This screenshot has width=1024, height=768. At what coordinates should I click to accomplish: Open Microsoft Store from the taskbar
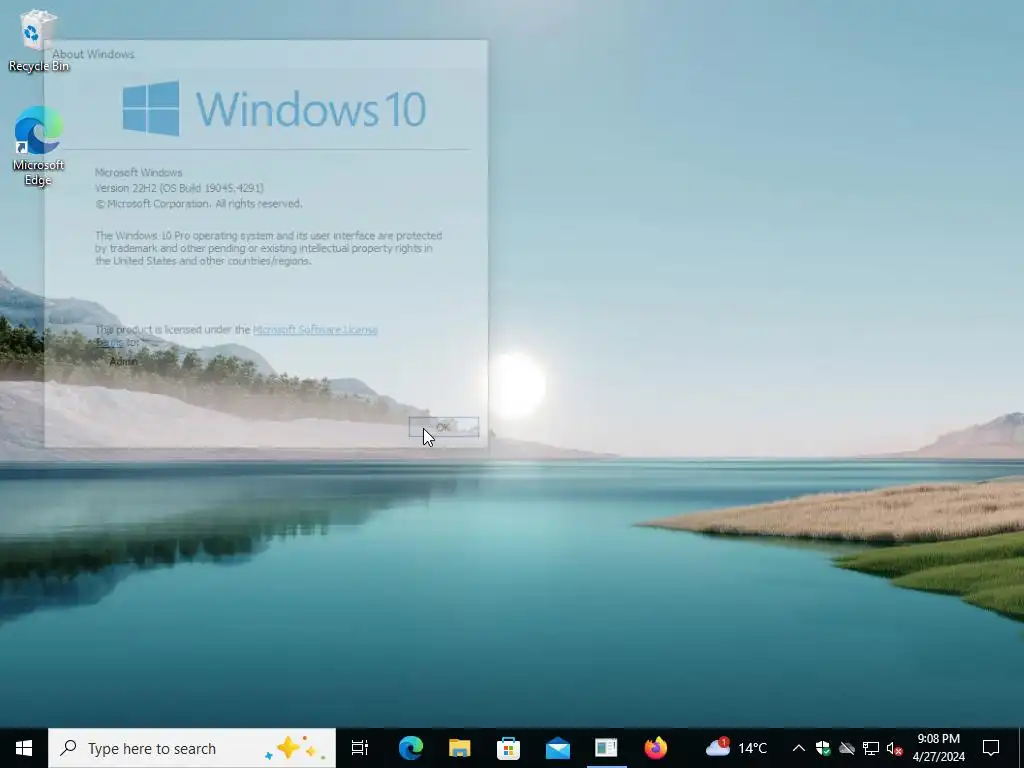coord(509,748)
